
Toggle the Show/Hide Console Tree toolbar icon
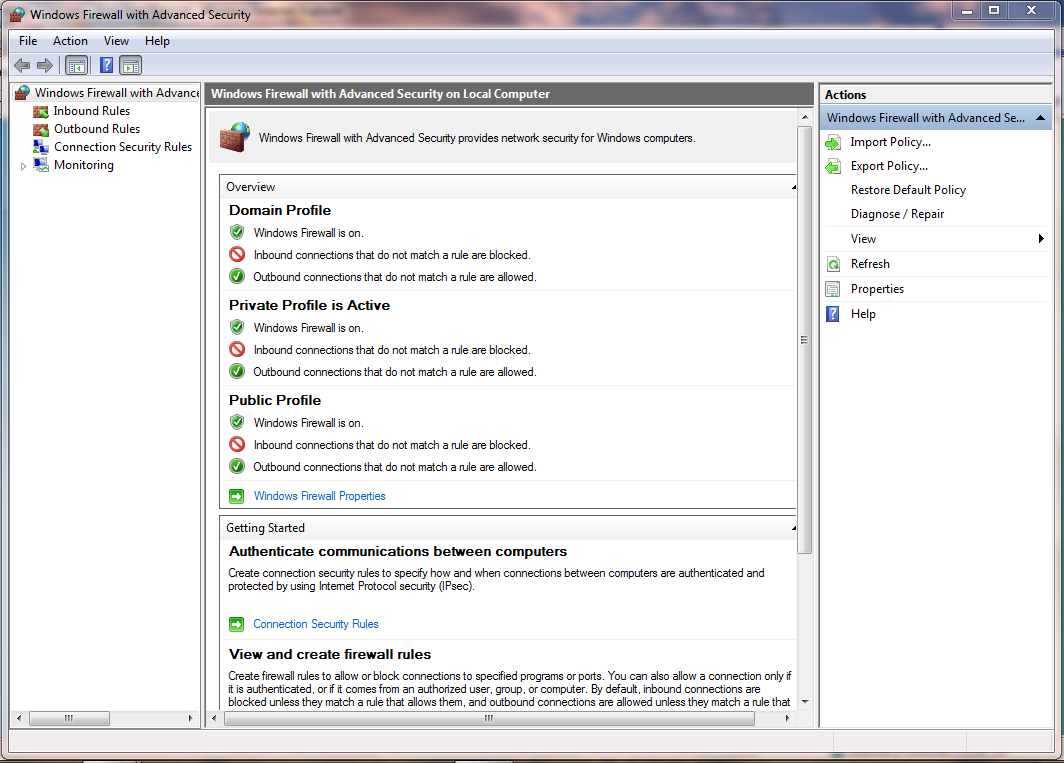coord(77,66)
